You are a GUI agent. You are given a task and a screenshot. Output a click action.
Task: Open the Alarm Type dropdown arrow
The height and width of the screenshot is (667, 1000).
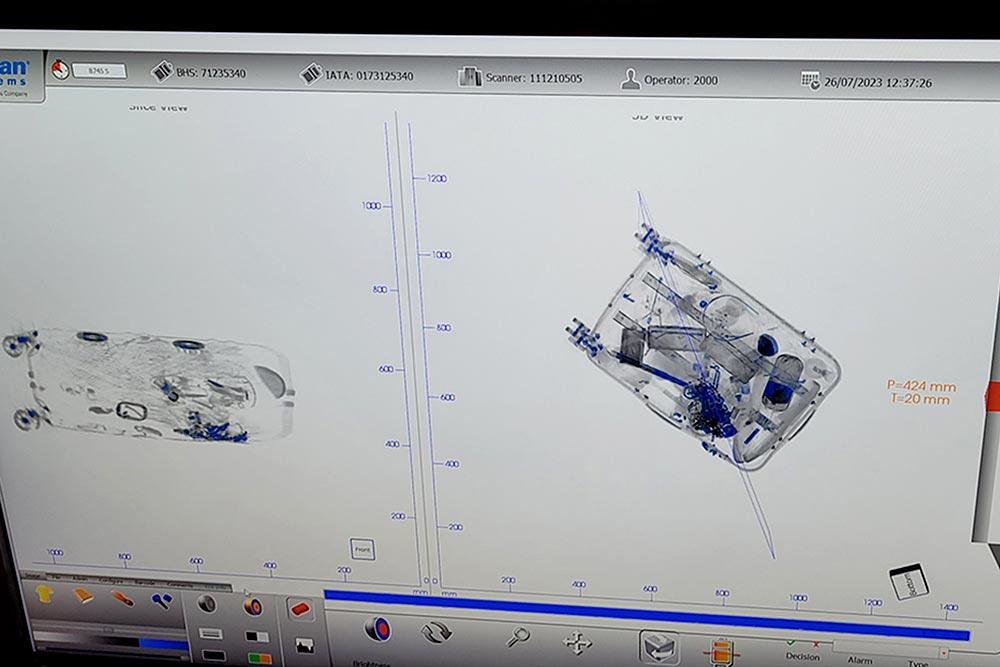tap(944, 653)
